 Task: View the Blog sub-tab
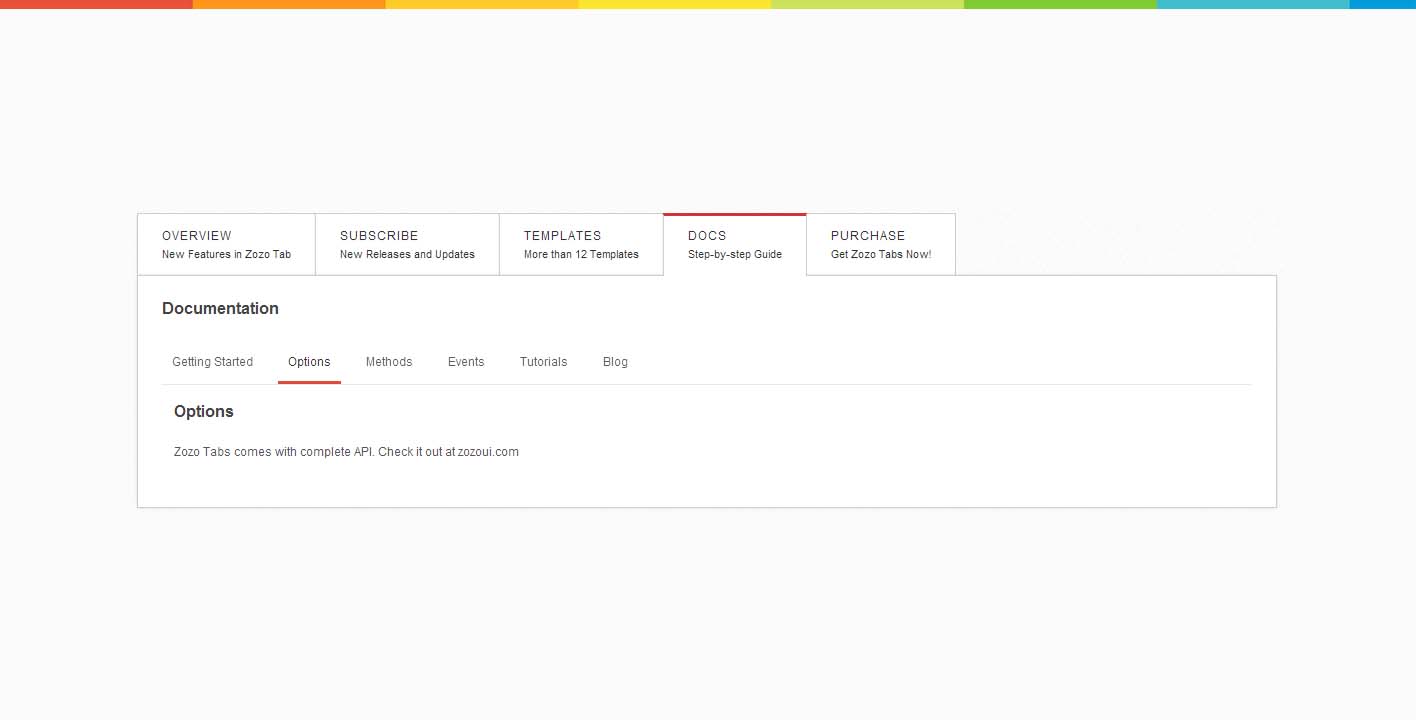coord(615,362)
